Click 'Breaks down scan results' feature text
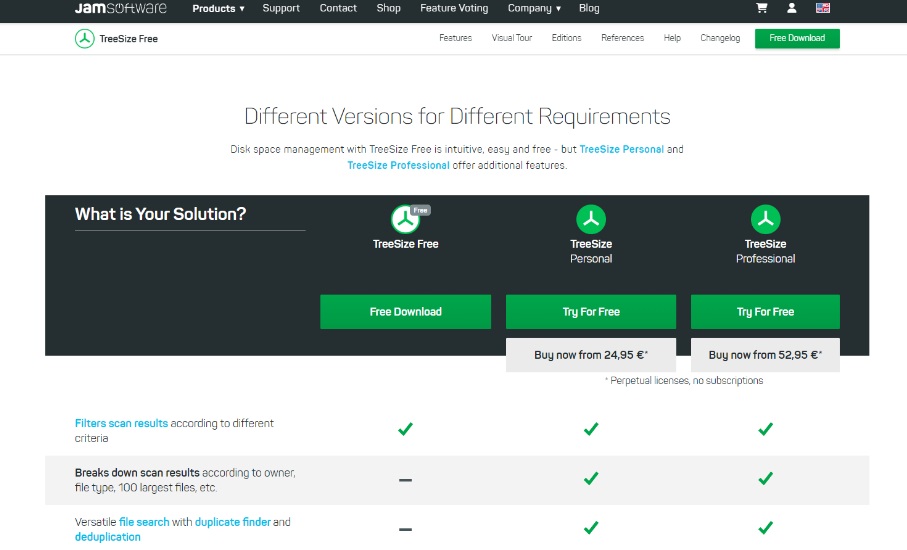907x550 pixels. click(137, 473)
